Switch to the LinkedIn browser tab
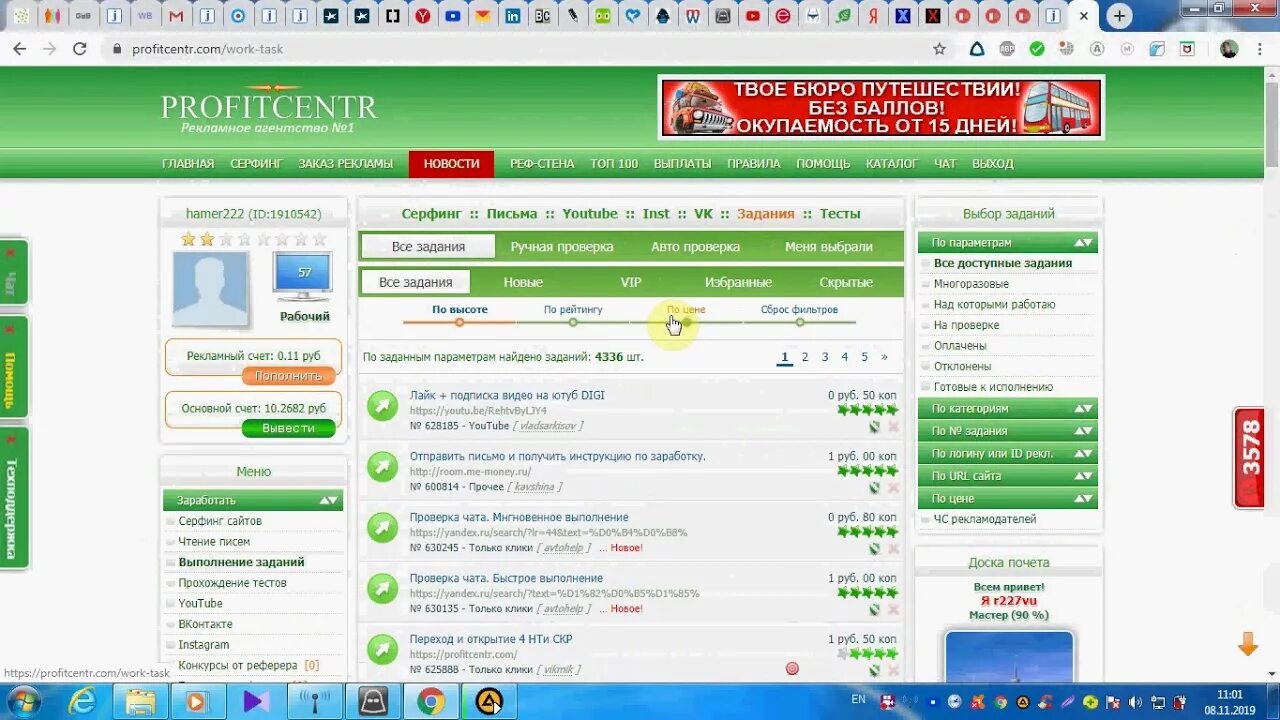The height and width of the screenshot is (720, 1280). click(512, 16)
